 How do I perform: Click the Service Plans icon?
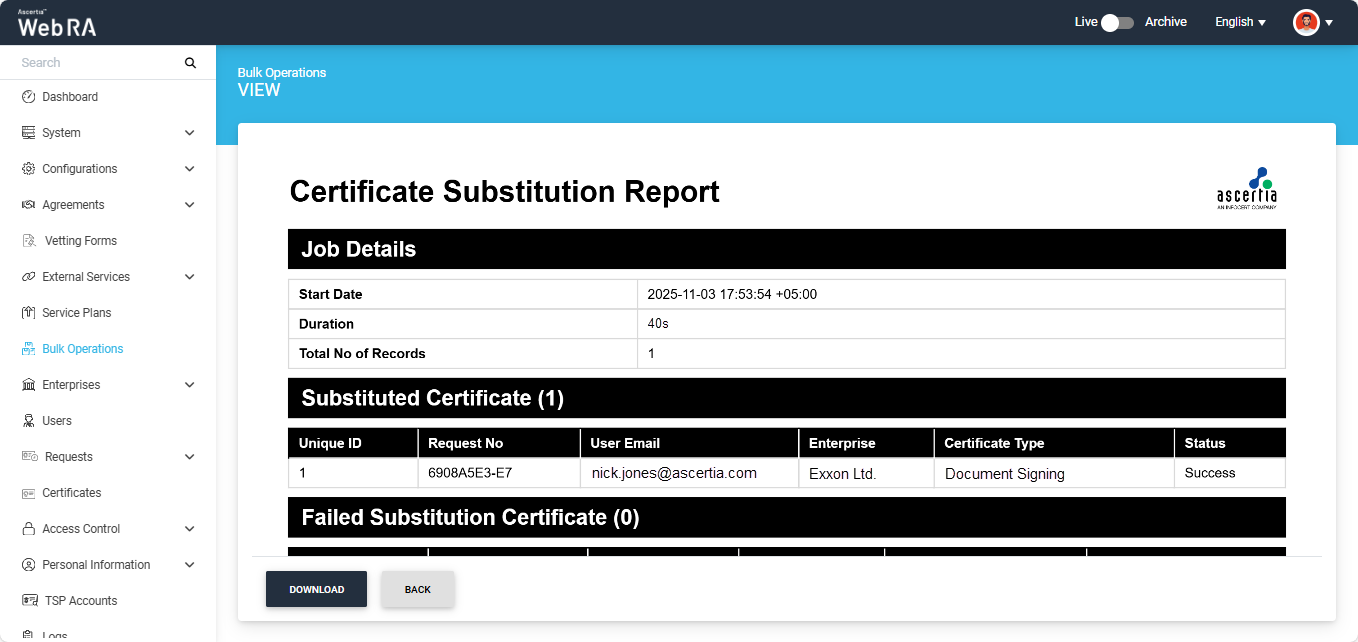pos(28,313)
